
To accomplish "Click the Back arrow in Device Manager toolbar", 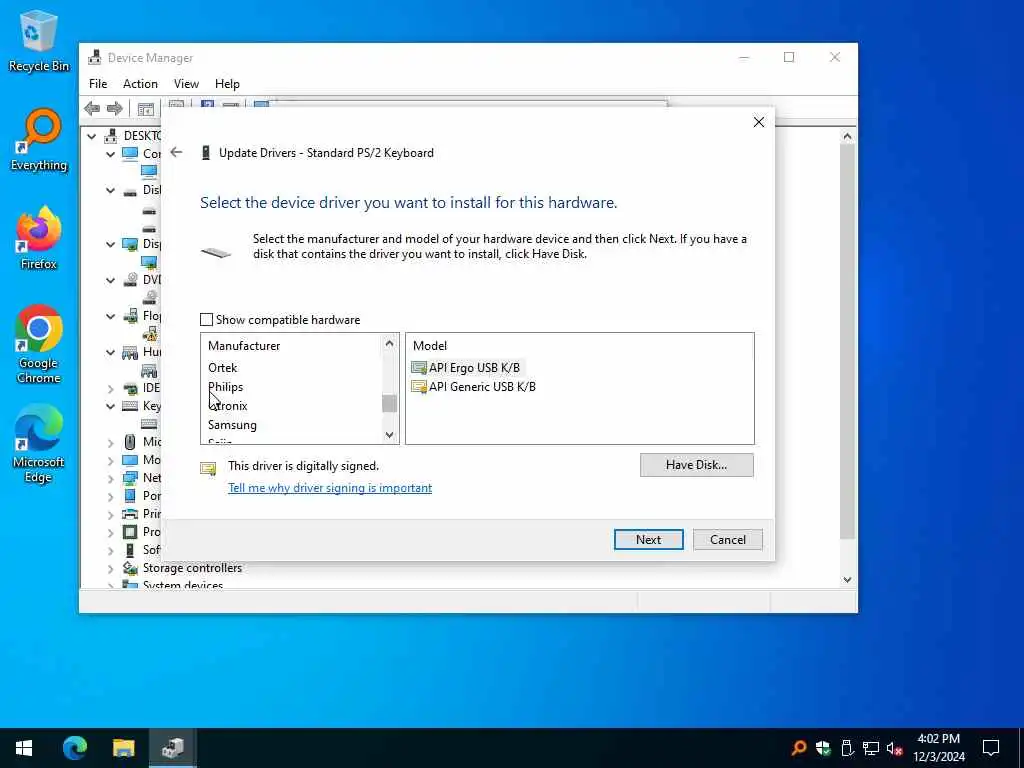I will coord(92,108).
